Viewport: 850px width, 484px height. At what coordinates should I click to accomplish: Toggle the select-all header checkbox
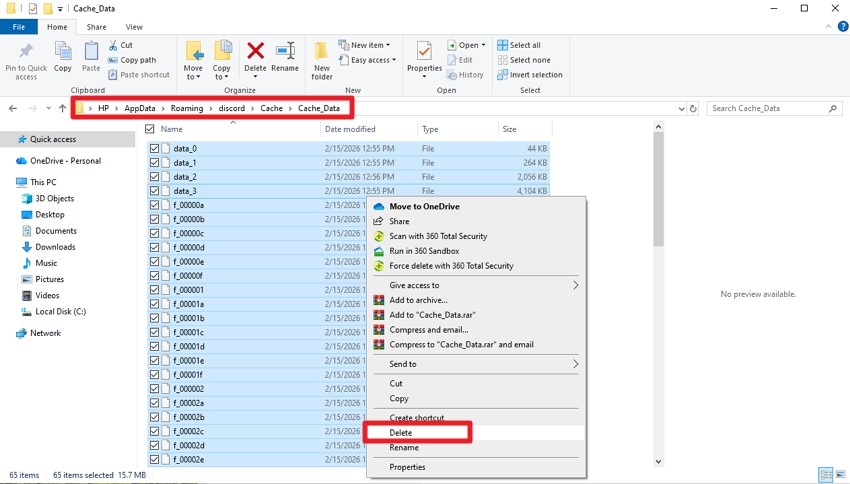pos(150,129)
